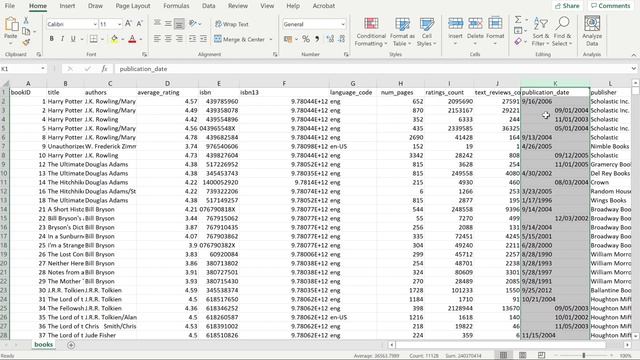Increase font size with the larger A icon
Screen dimensions: 640x360
point(128,24)
